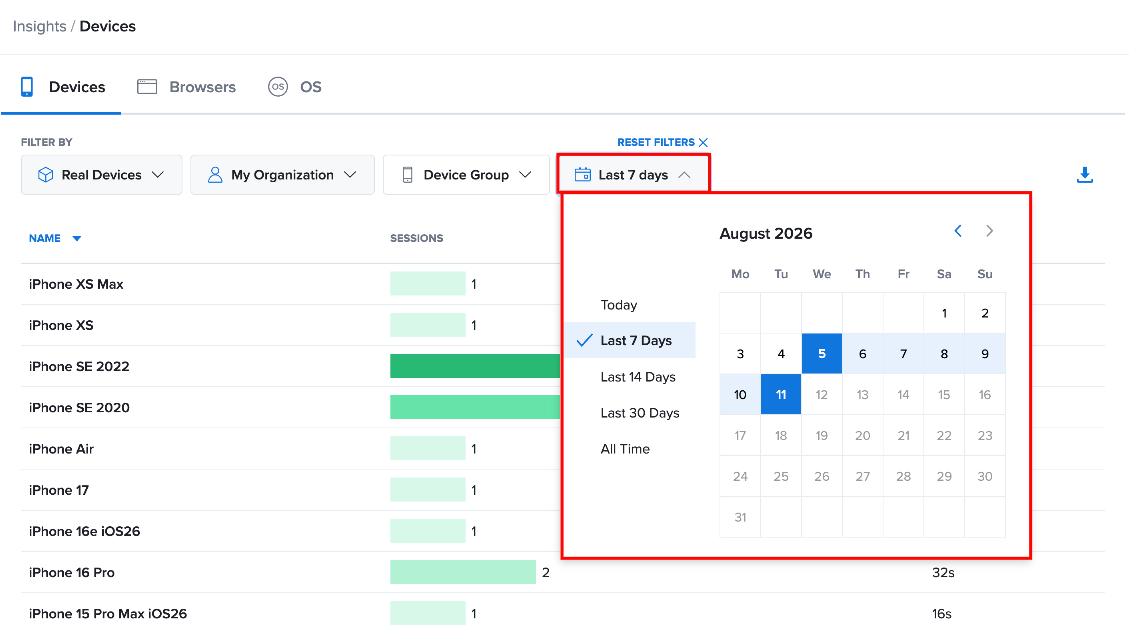Choose the Last 14 Days preset

pyautogui.click(x=638, y=377)
